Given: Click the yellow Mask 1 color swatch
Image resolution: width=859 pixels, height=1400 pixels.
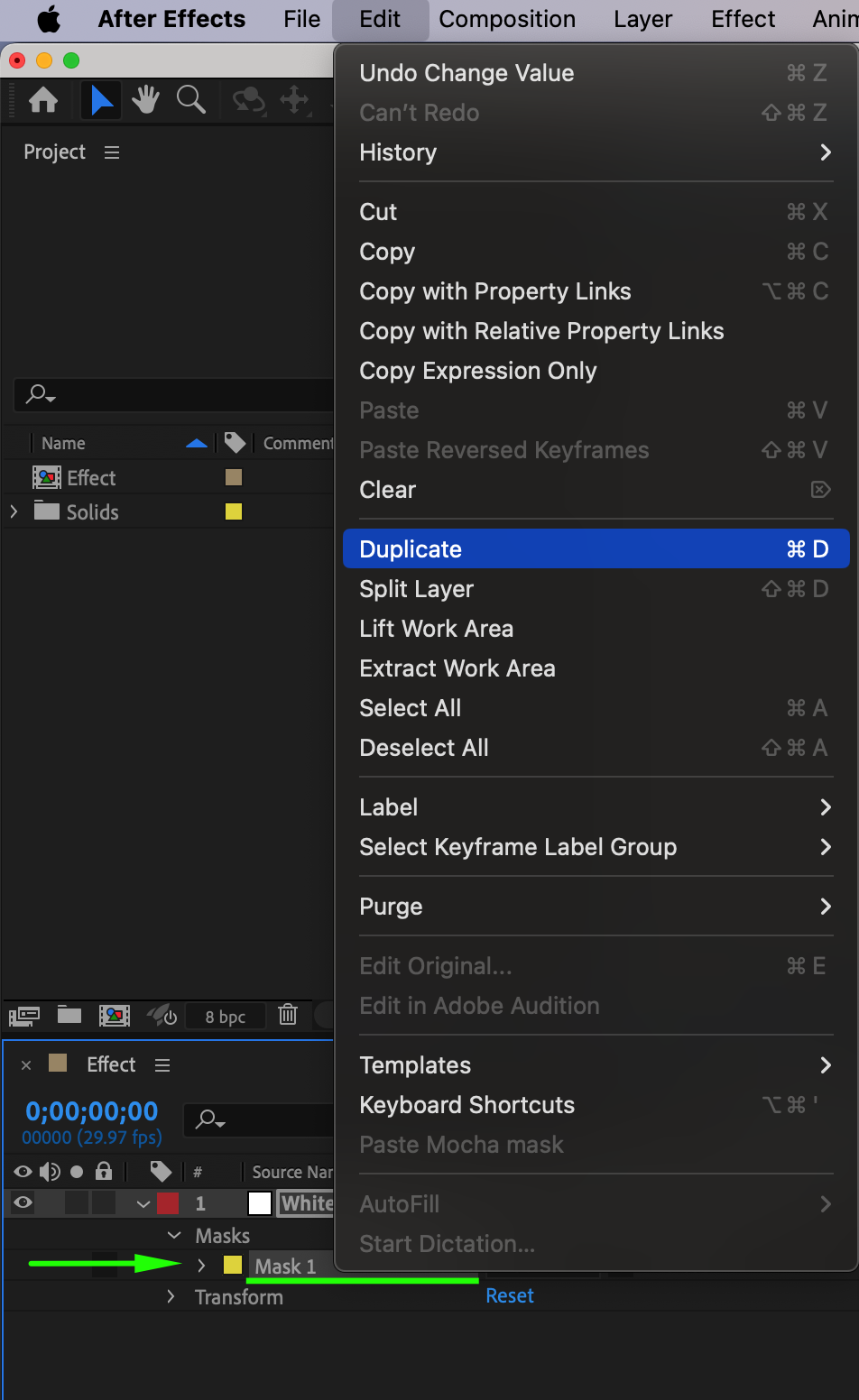Looking at the screenshot, I should click(x=233, y=1266).
